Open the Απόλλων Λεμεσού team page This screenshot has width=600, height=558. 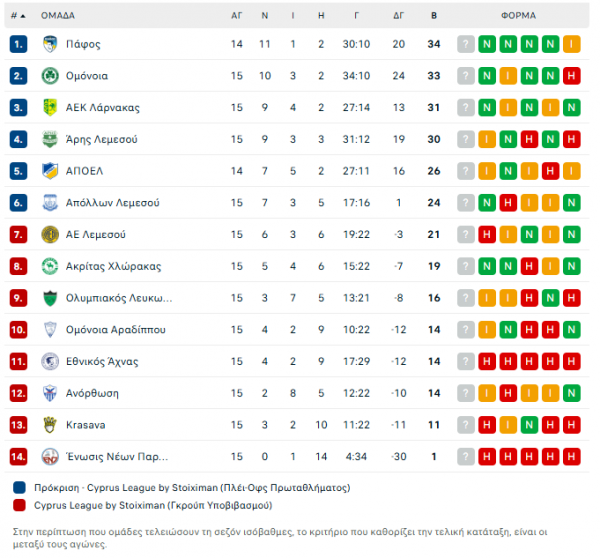tap(112, 203)
